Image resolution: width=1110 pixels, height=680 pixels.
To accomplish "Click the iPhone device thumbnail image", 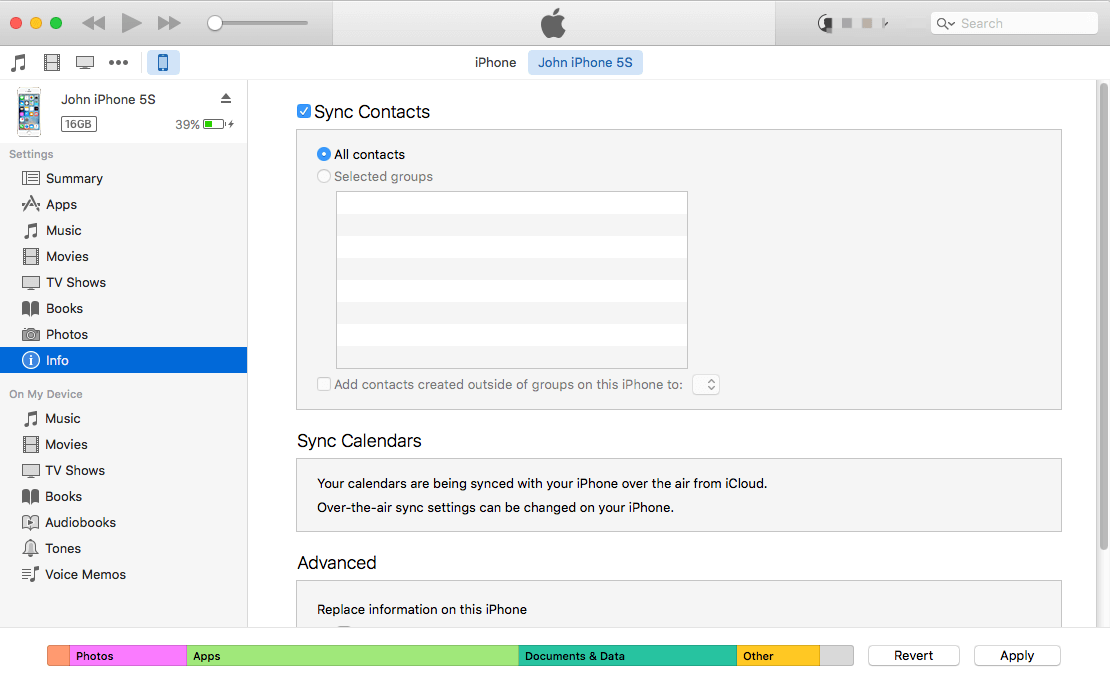I will coord(29,112).
